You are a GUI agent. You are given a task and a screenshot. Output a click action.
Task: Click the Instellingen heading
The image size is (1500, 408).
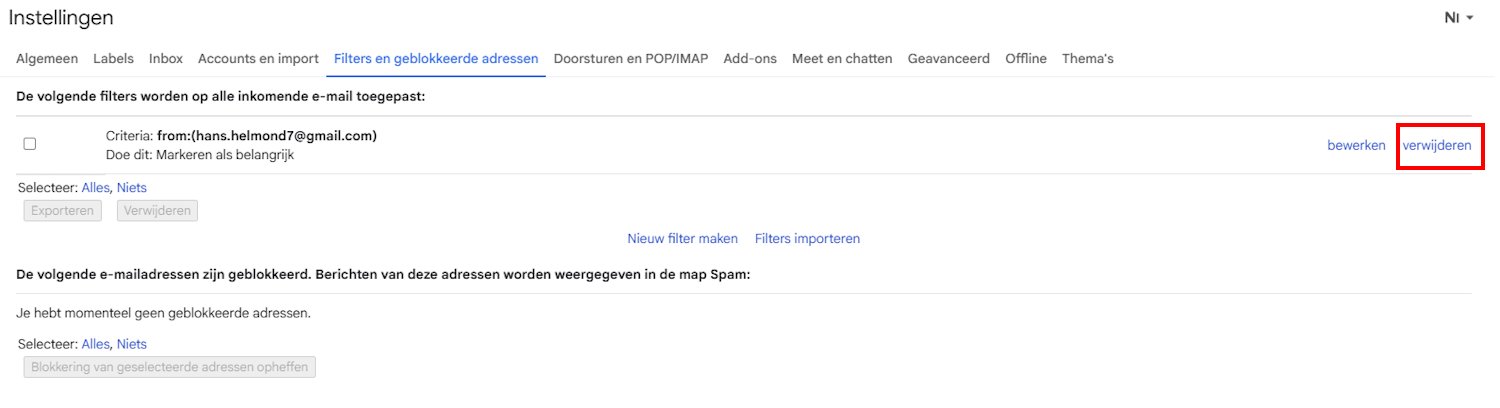tap(61, 18)
